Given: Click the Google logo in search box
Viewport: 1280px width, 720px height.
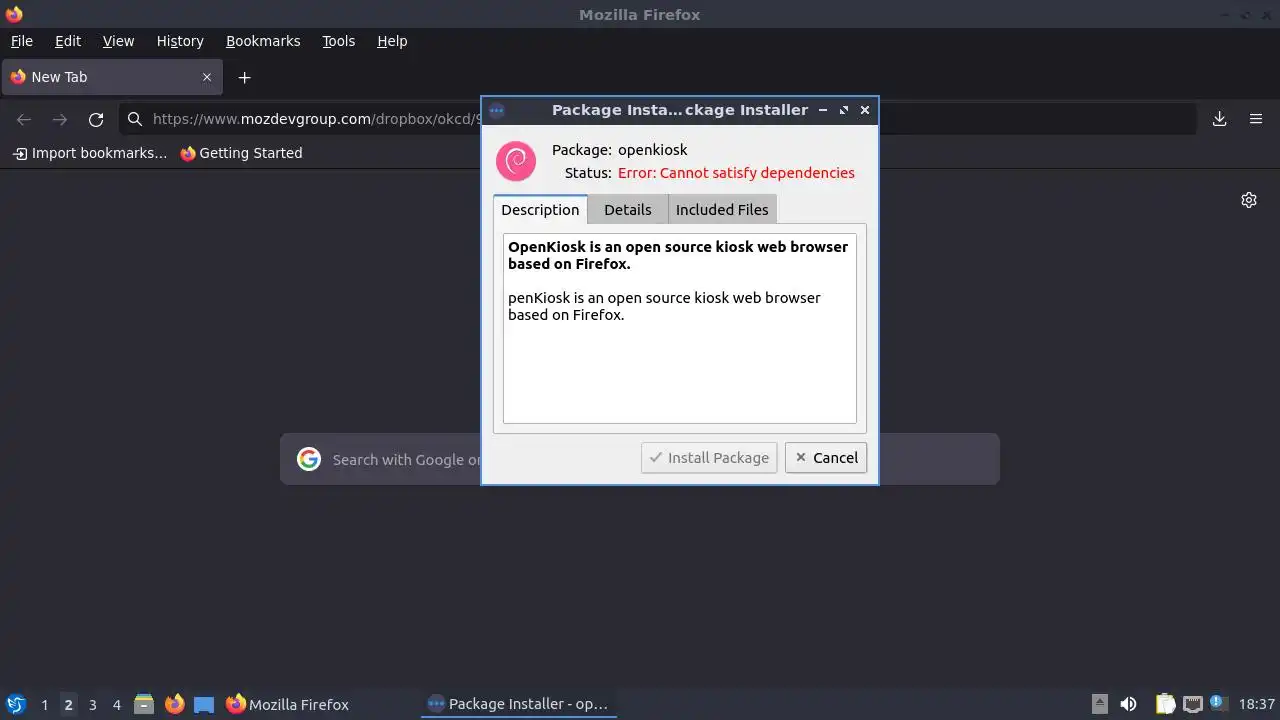Looking at the screenshot, I should click(x=309, y=459).
